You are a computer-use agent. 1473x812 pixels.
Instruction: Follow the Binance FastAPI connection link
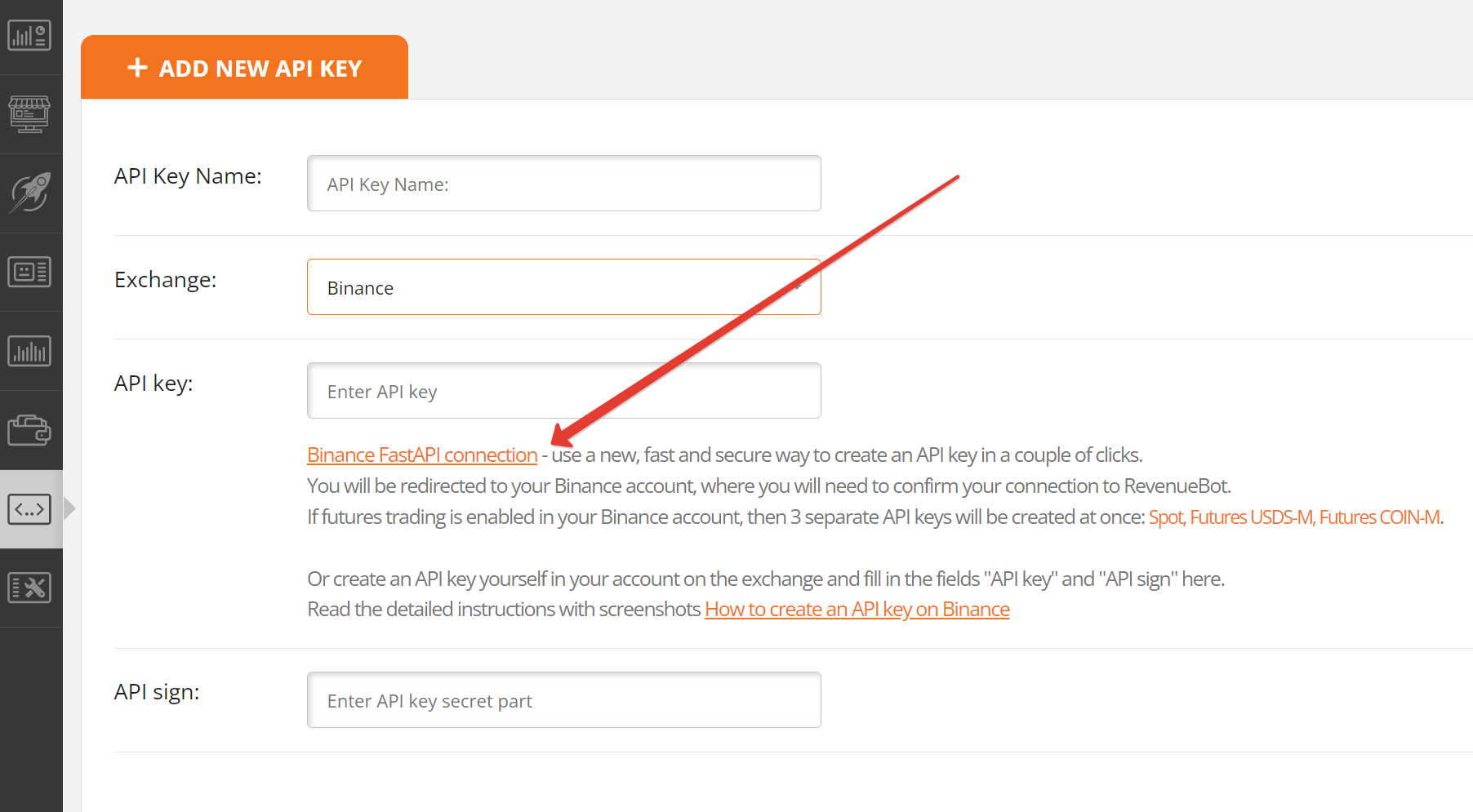coord(422,455)
